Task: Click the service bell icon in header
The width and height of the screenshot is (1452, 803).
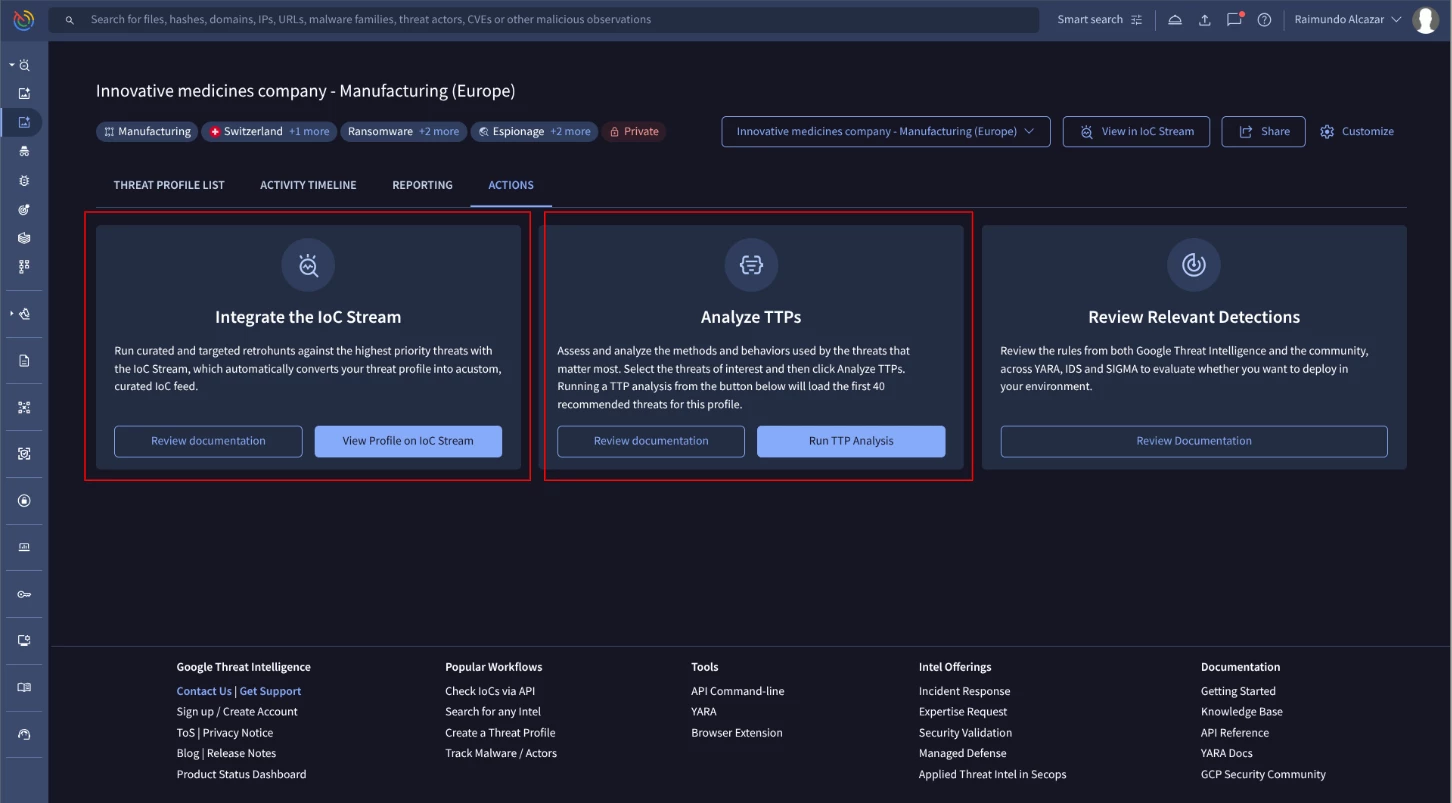Action: point(1175,20)
